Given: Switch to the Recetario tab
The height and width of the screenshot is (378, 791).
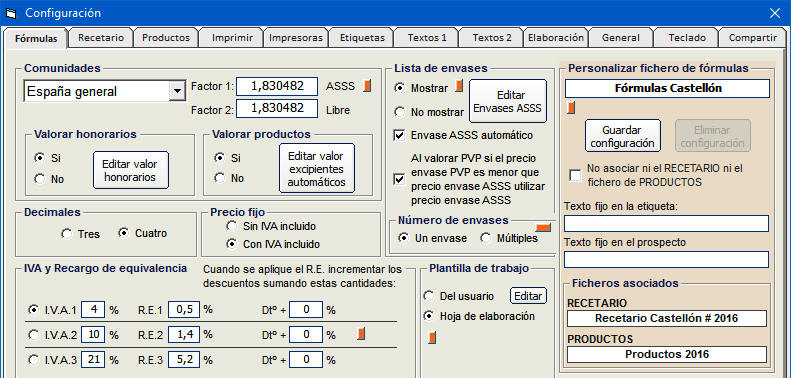Looking at the screenshot, I should click(x=101, y=38).
